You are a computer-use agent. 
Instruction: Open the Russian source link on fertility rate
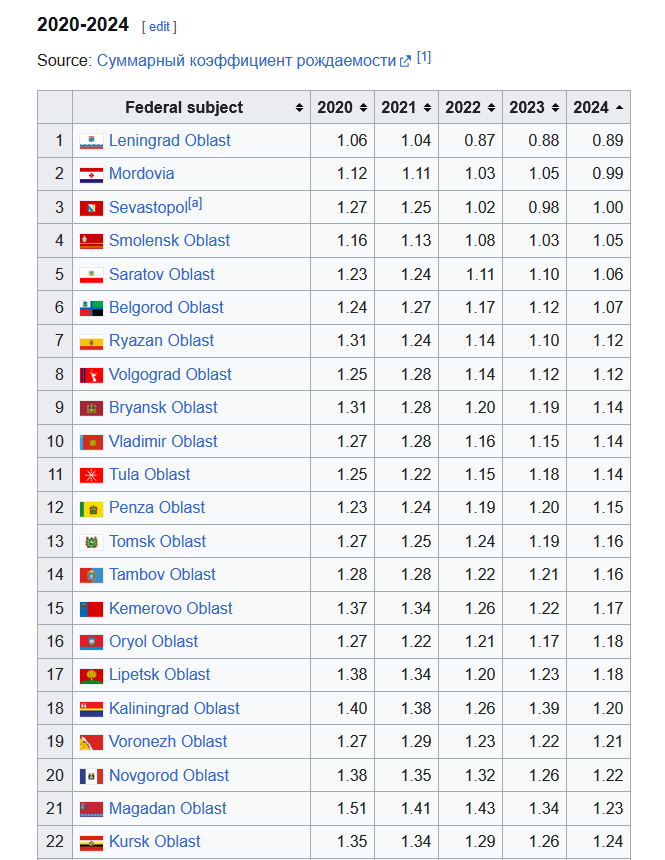[253, 60]
